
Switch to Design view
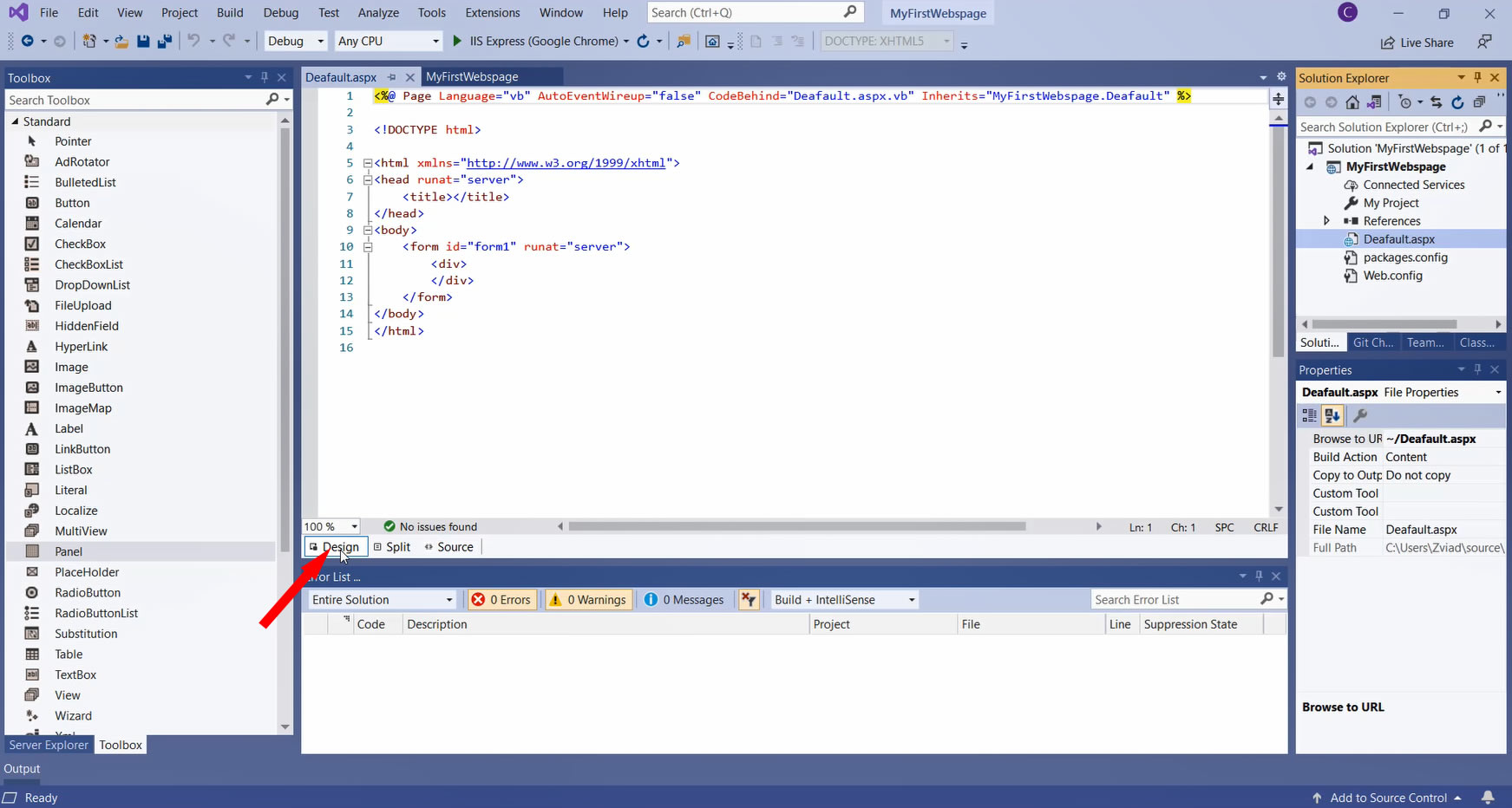point(335,547)
